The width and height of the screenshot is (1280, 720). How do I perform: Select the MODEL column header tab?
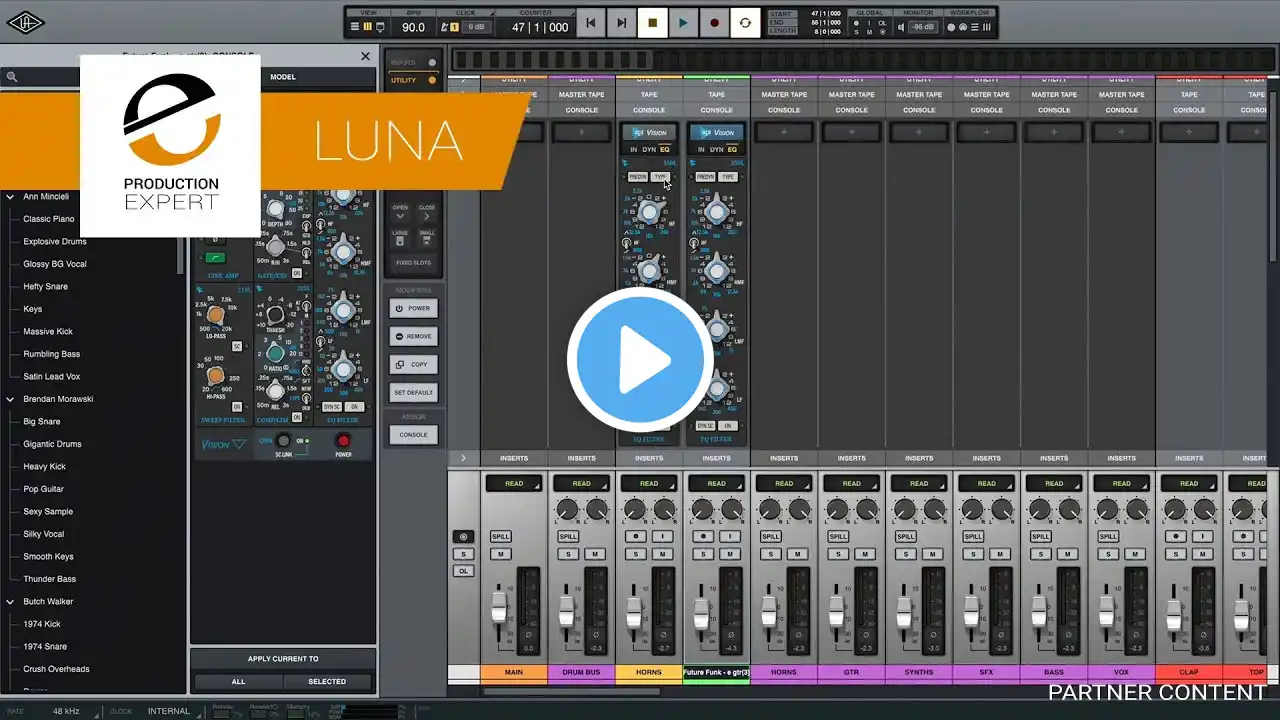[283, 77]
